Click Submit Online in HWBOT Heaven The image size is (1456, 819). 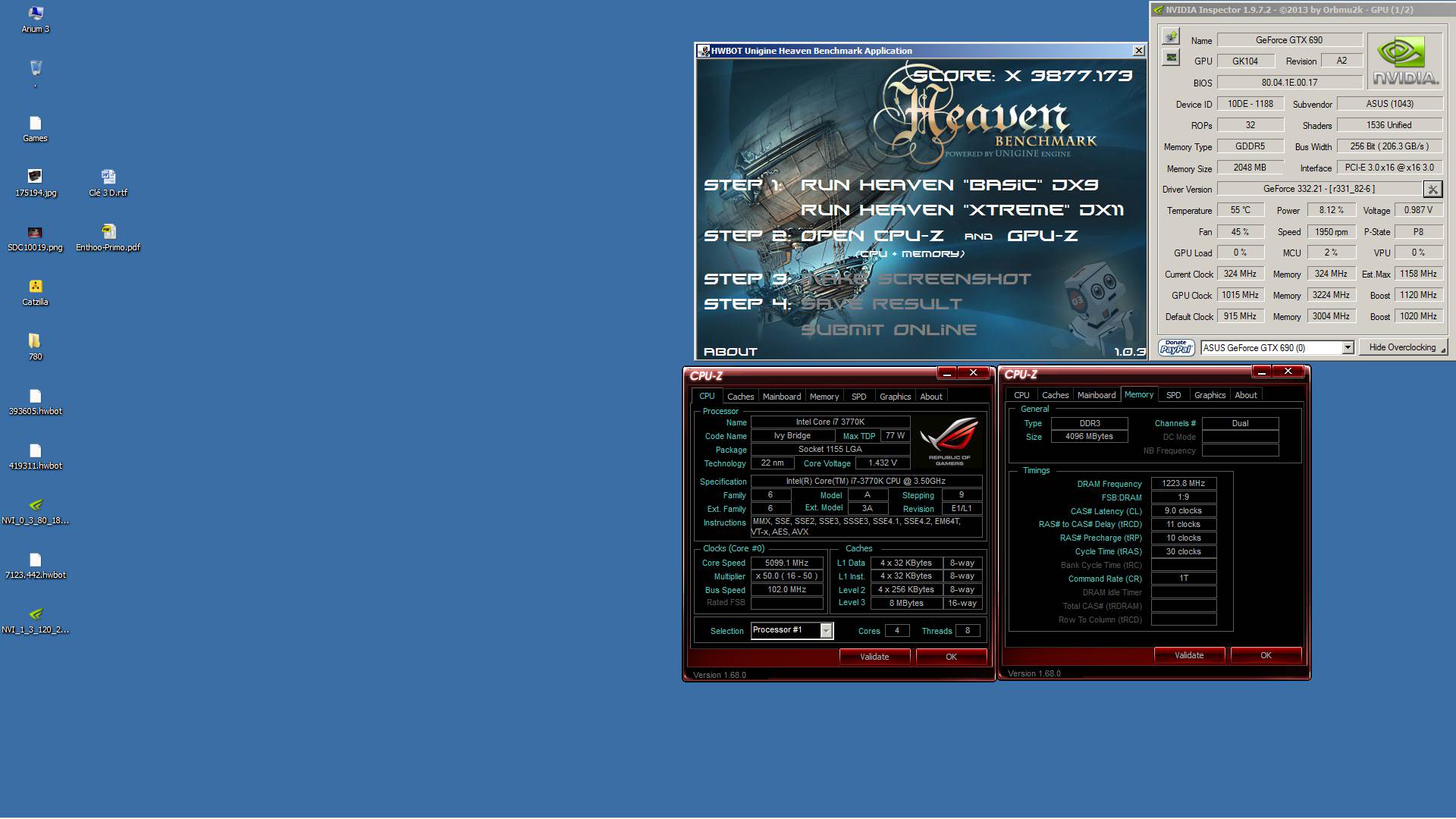tap(889, 330)
